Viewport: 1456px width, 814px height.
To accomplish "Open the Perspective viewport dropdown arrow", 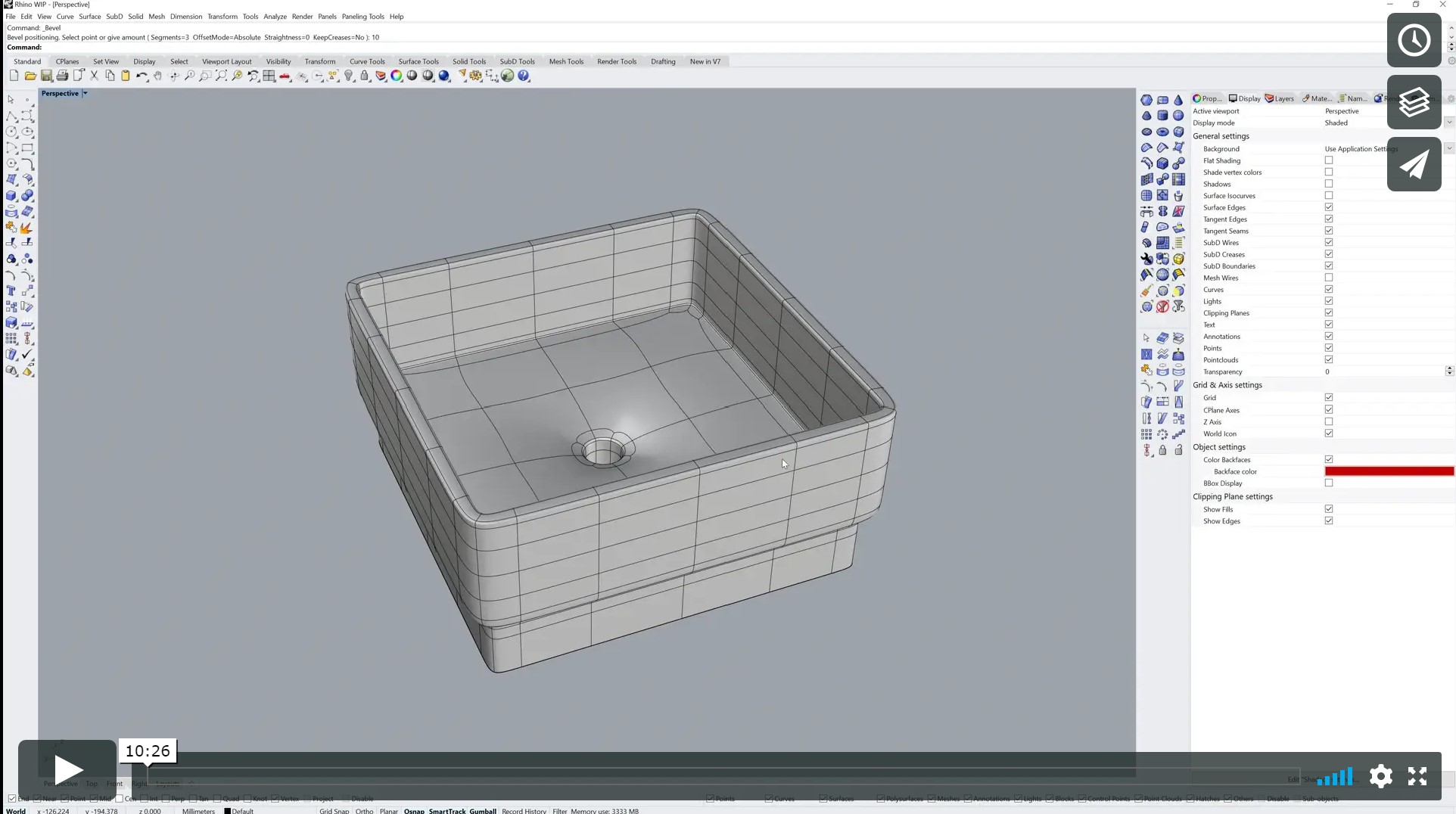I will [x=86, y=94].
